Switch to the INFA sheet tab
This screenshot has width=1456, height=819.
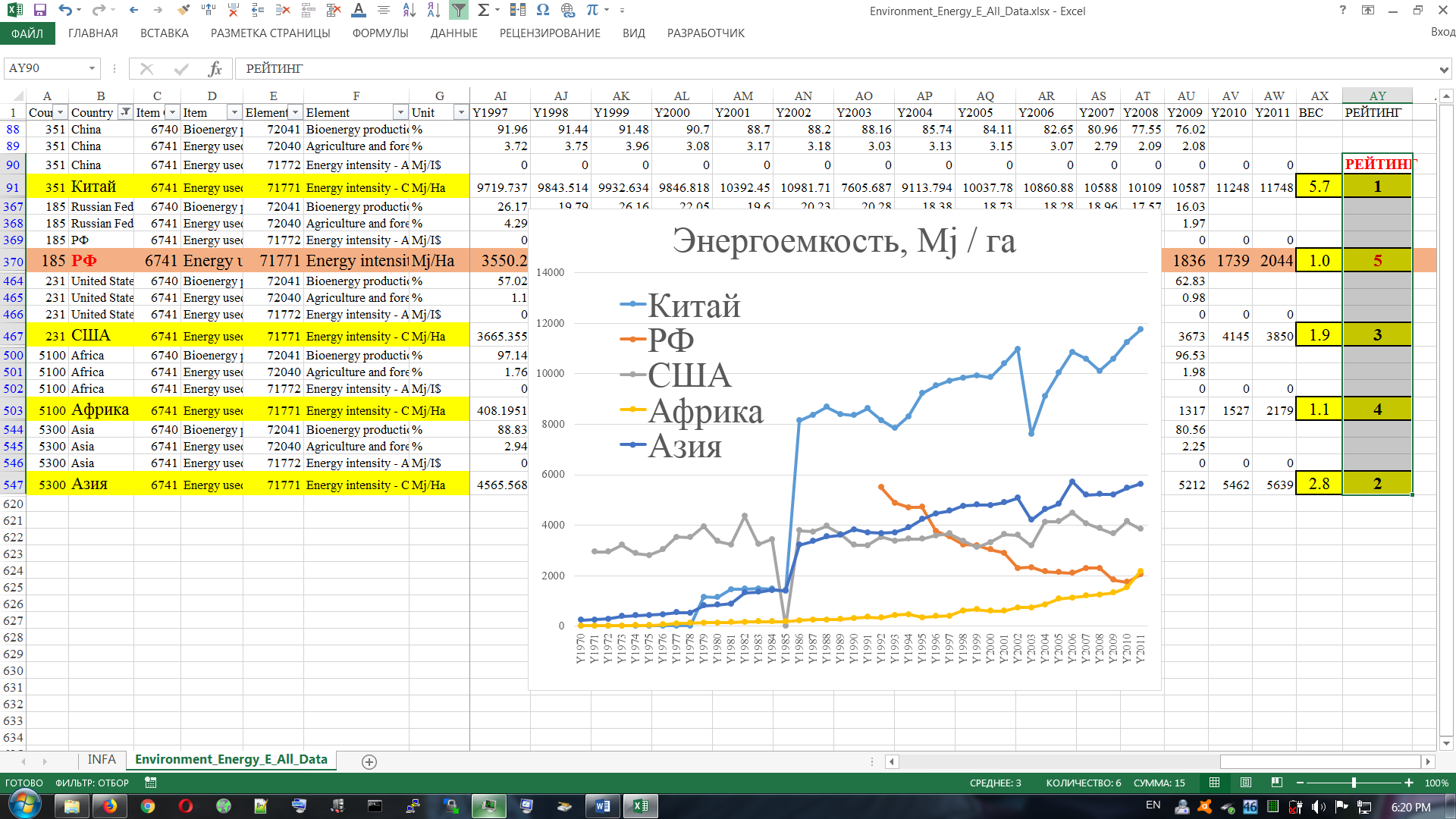102,760
